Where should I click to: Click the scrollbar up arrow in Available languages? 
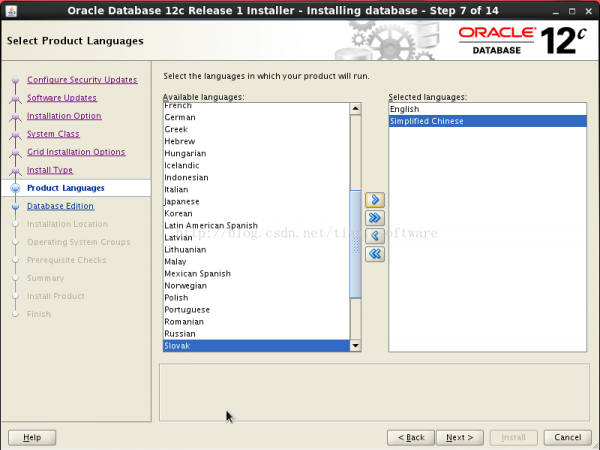tap(355, 109)
